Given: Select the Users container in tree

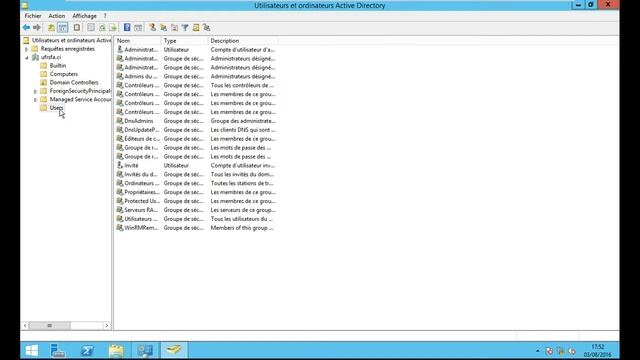Looking at the screenshot, I should click(56, 108).
